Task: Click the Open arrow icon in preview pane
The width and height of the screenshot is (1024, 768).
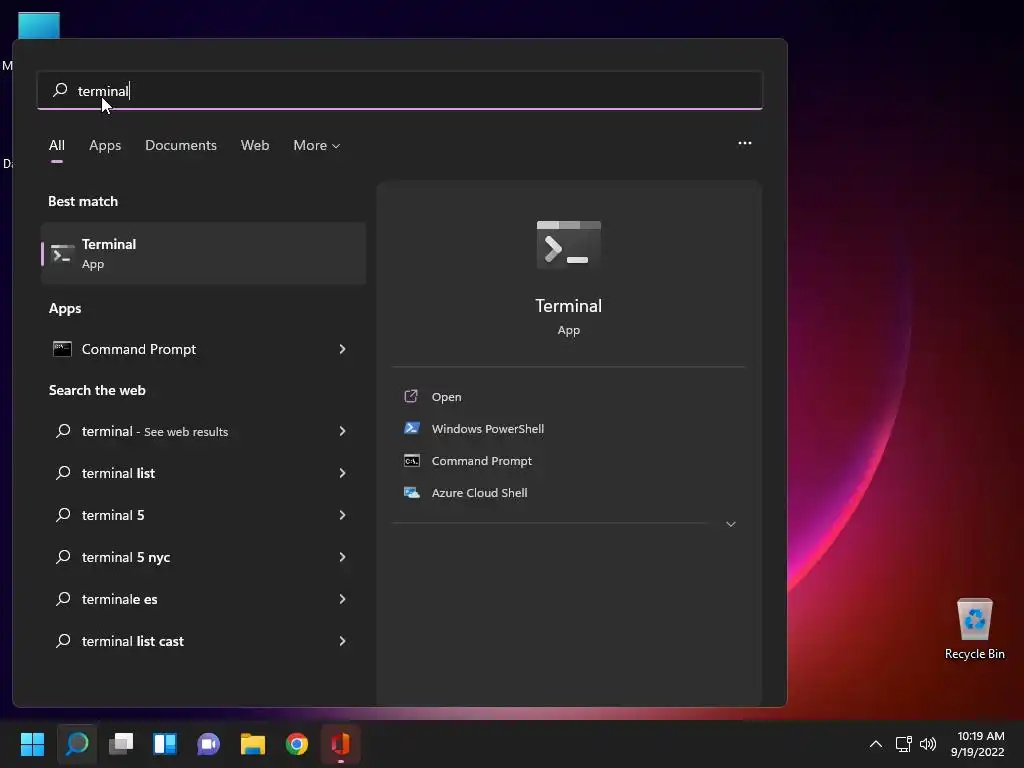Action: pyautogui.click(x=411, y=396)
